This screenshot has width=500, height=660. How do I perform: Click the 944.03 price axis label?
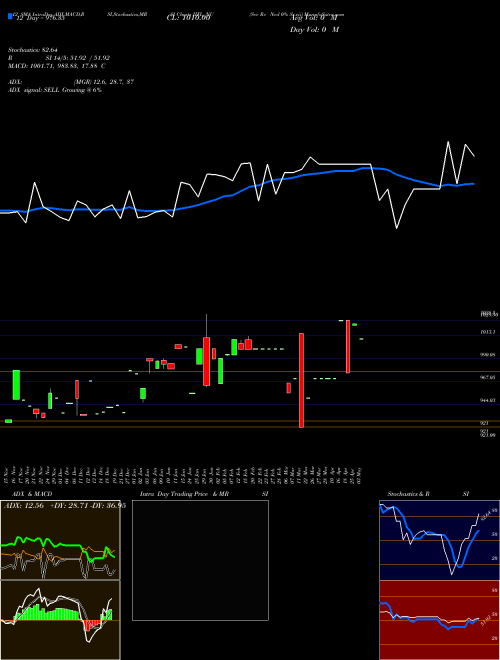(488, 401)
